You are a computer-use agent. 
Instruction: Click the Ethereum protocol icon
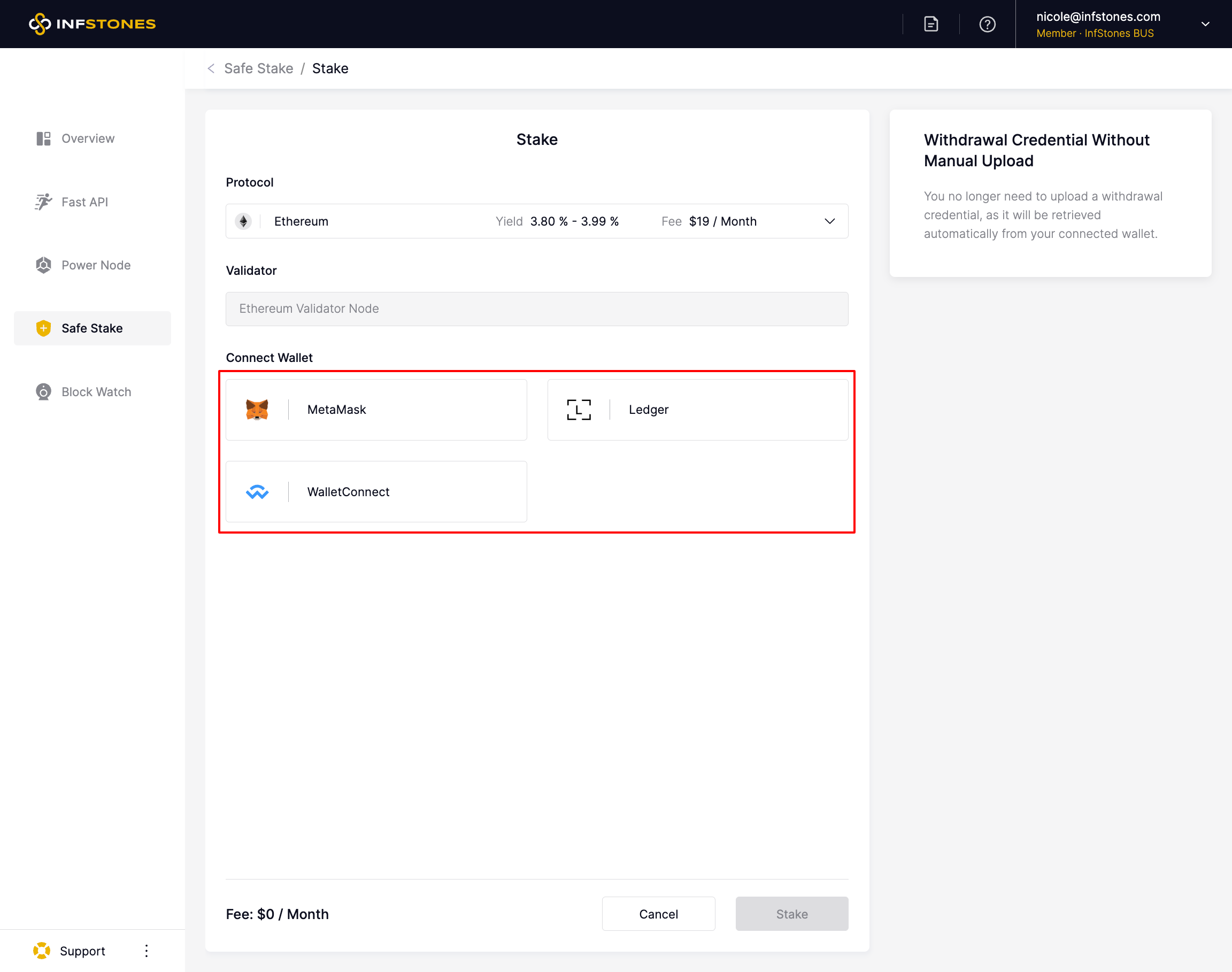click(x=243, y=221)
